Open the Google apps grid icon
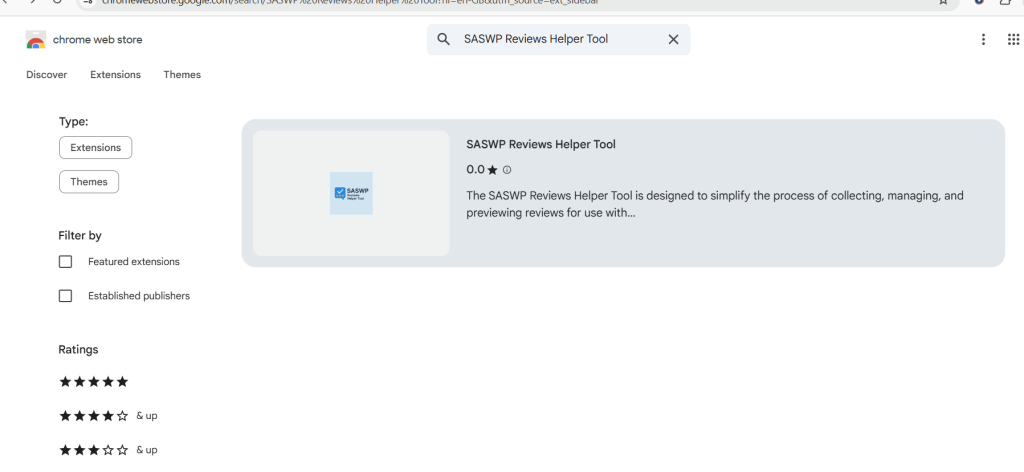The height and width of the screenshot is (472, 1024). point(1013,39)
